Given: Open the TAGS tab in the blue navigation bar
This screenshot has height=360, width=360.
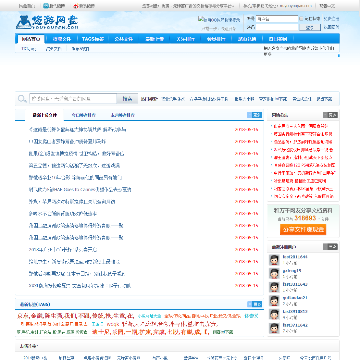Looking at the screenshot, I should coord(92,39).
